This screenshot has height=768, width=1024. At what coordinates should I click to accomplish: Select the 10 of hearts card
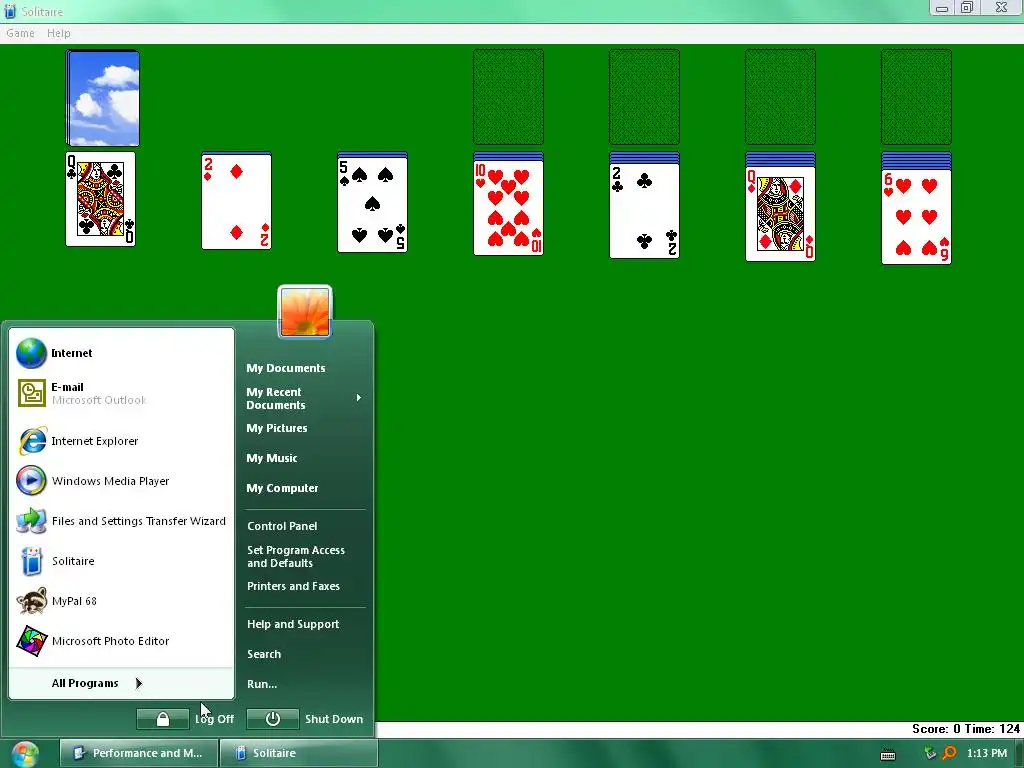coord(508,208)
